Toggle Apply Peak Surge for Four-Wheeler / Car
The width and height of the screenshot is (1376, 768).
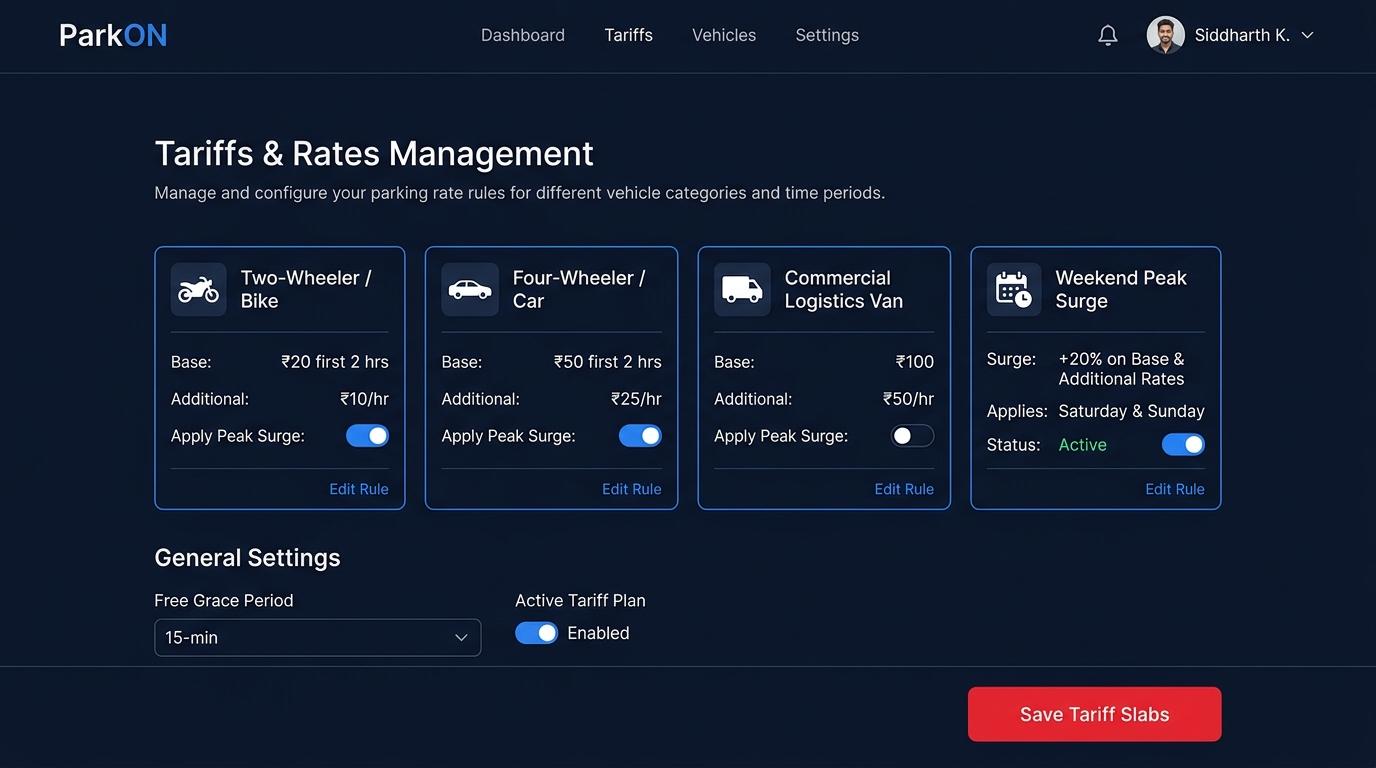tap(640, 436)
